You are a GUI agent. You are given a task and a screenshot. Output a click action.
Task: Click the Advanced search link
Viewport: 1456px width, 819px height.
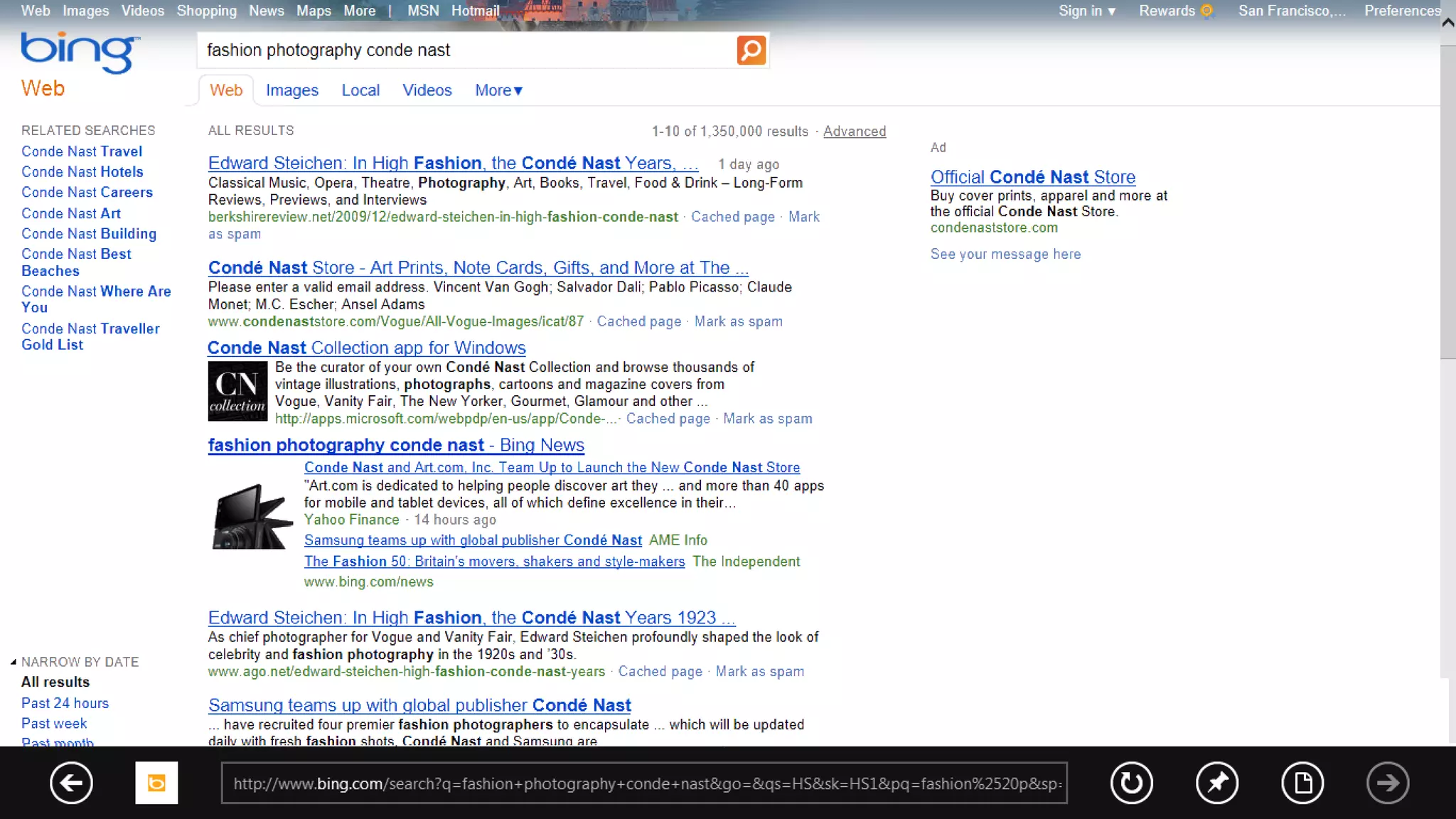(x=854, y=132)
